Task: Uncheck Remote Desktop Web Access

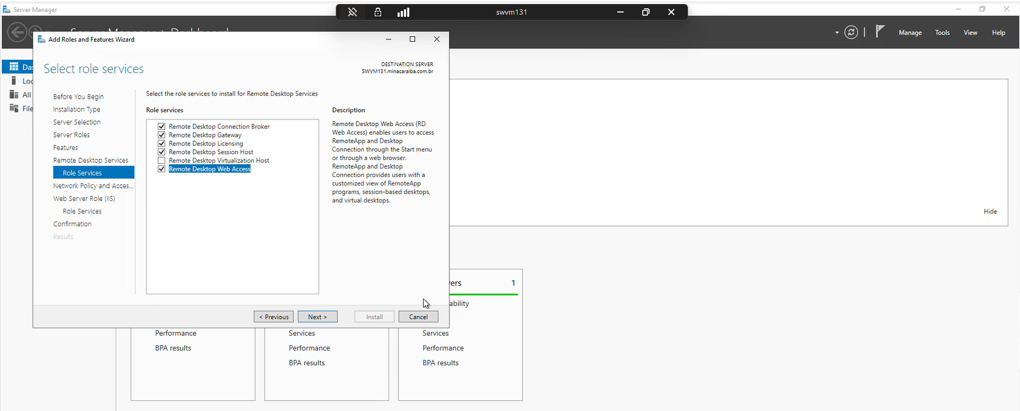Action: click(x=161, y=169)
